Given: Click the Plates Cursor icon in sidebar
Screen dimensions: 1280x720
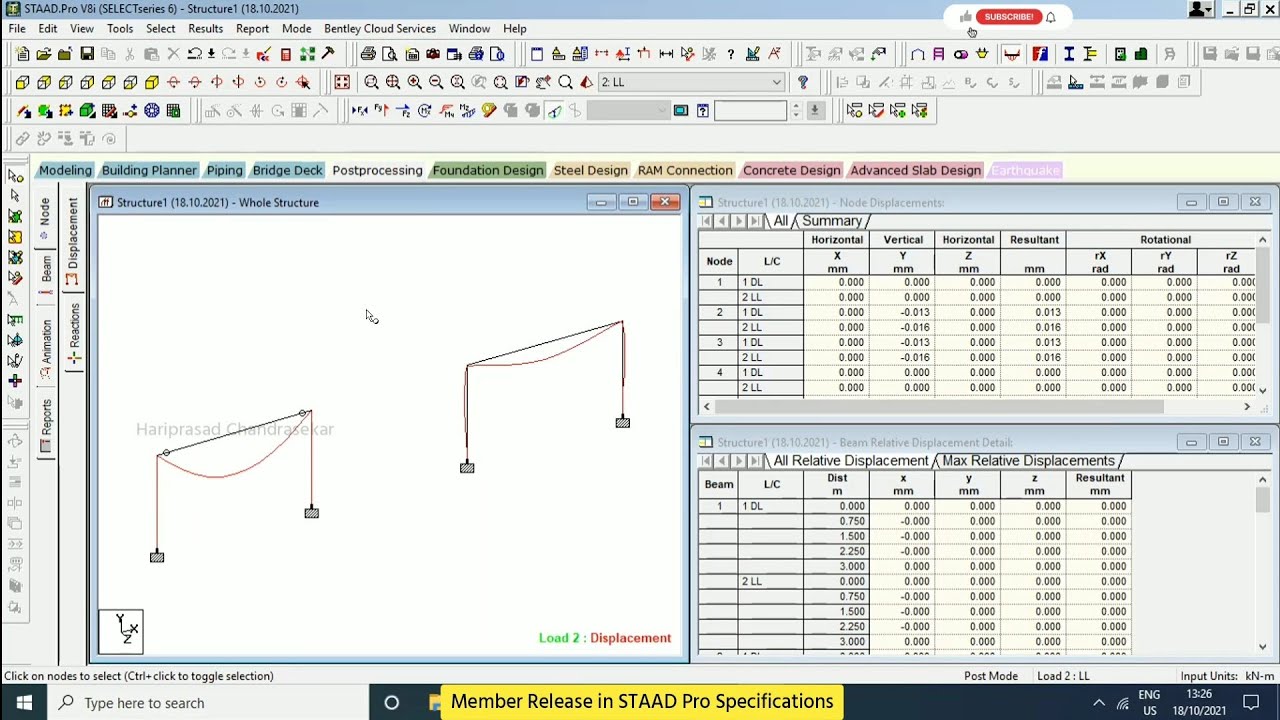Looking at the screenshot, I should (x=15, y=217).
